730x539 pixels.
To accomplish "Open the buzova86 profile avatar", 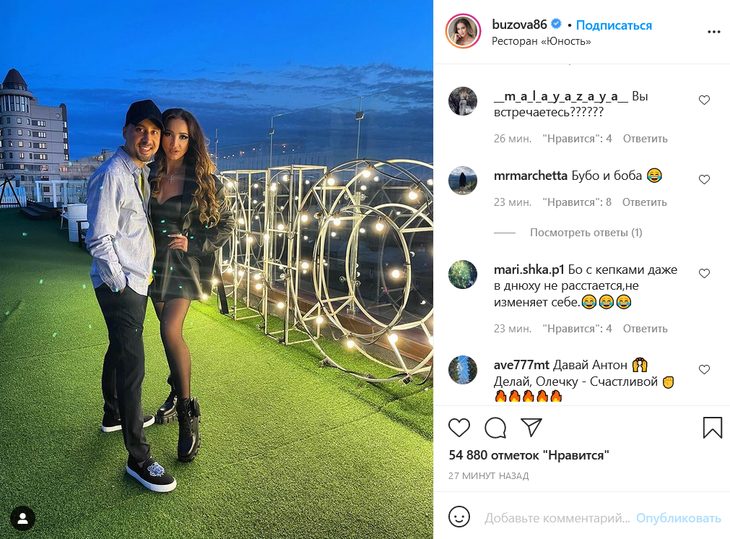I will pyautogui.click(x=463, y=31).
